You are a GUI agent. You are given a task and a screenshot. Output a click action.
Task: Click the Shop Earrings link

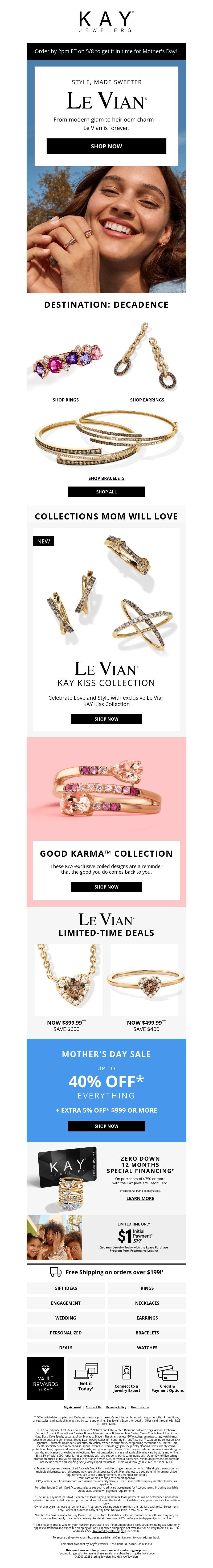[147, 400]
